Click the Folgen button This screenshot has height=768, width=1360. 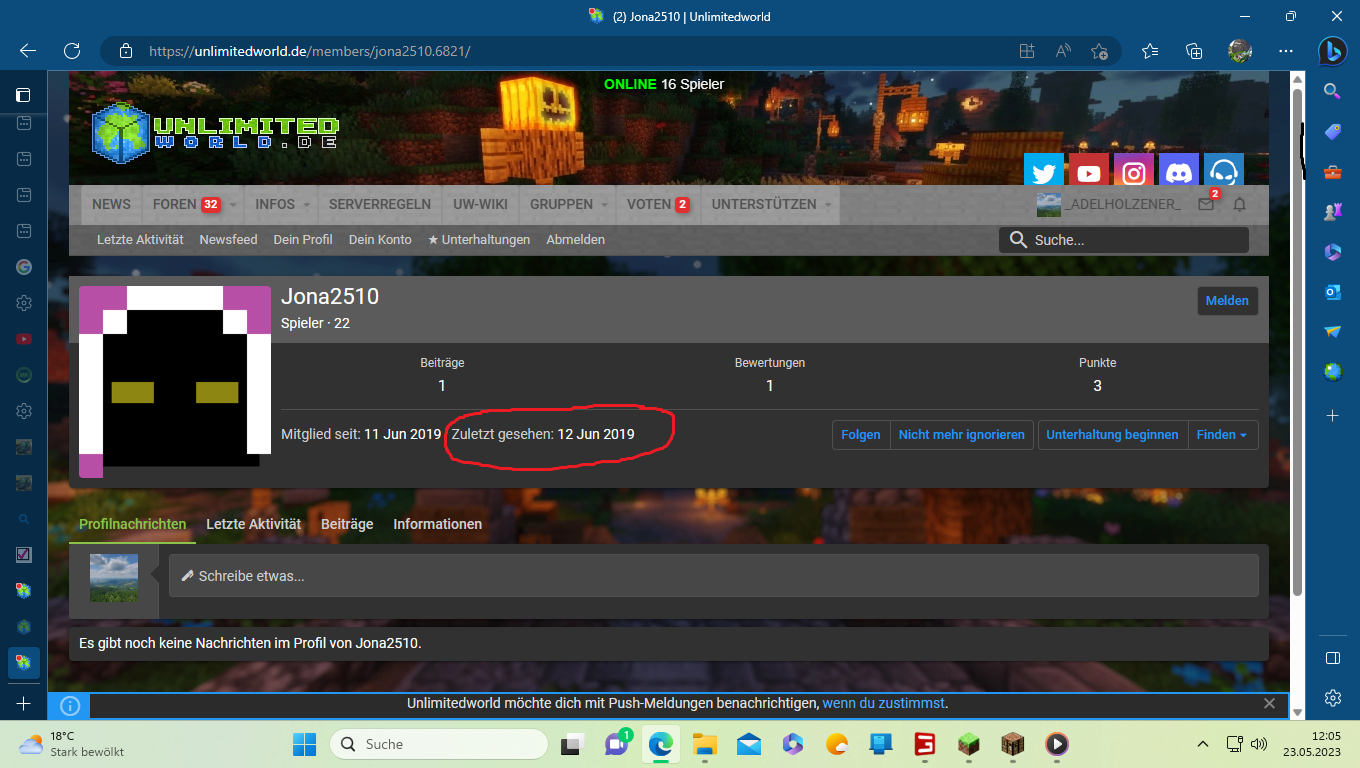point(860,435)
